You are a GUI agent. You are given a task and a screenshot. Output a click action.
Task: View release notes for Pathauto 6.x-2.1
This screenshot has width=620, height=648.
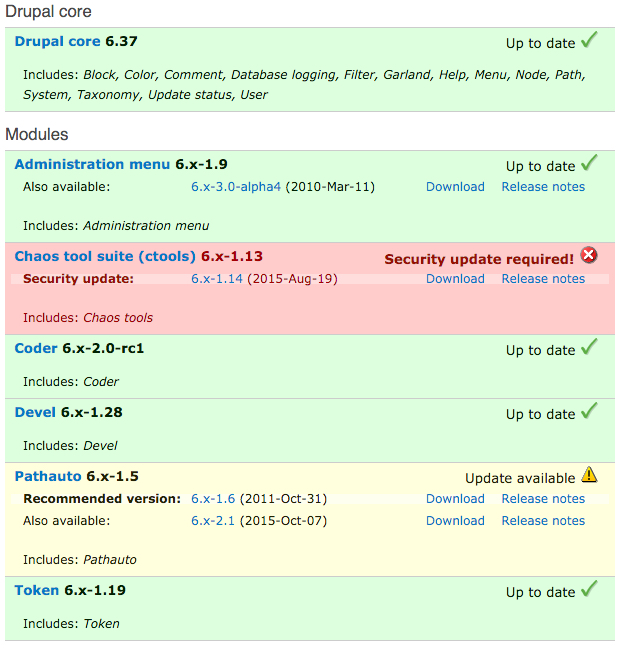point(543,521)
